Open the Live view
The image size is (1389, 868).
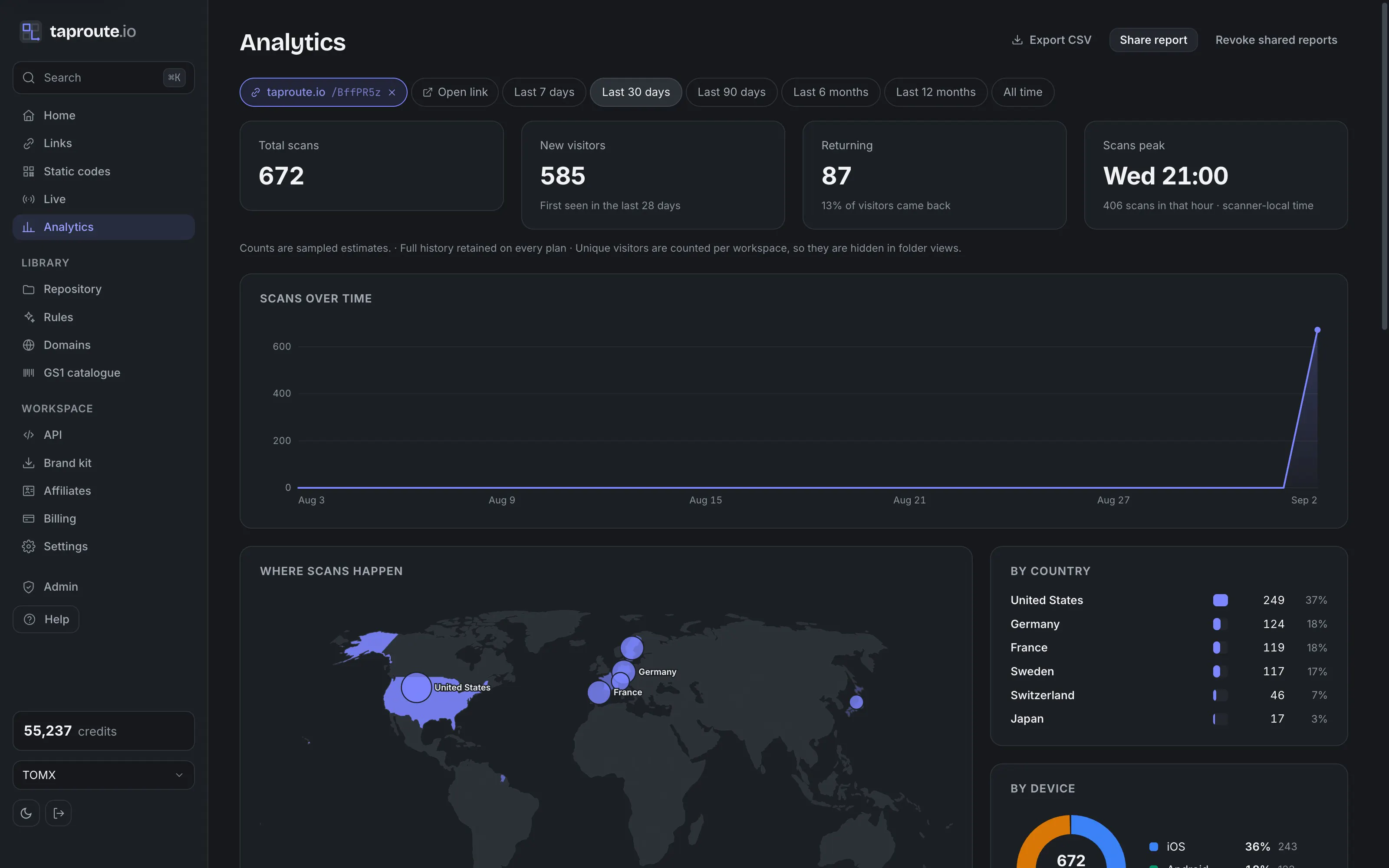(103, 199)
